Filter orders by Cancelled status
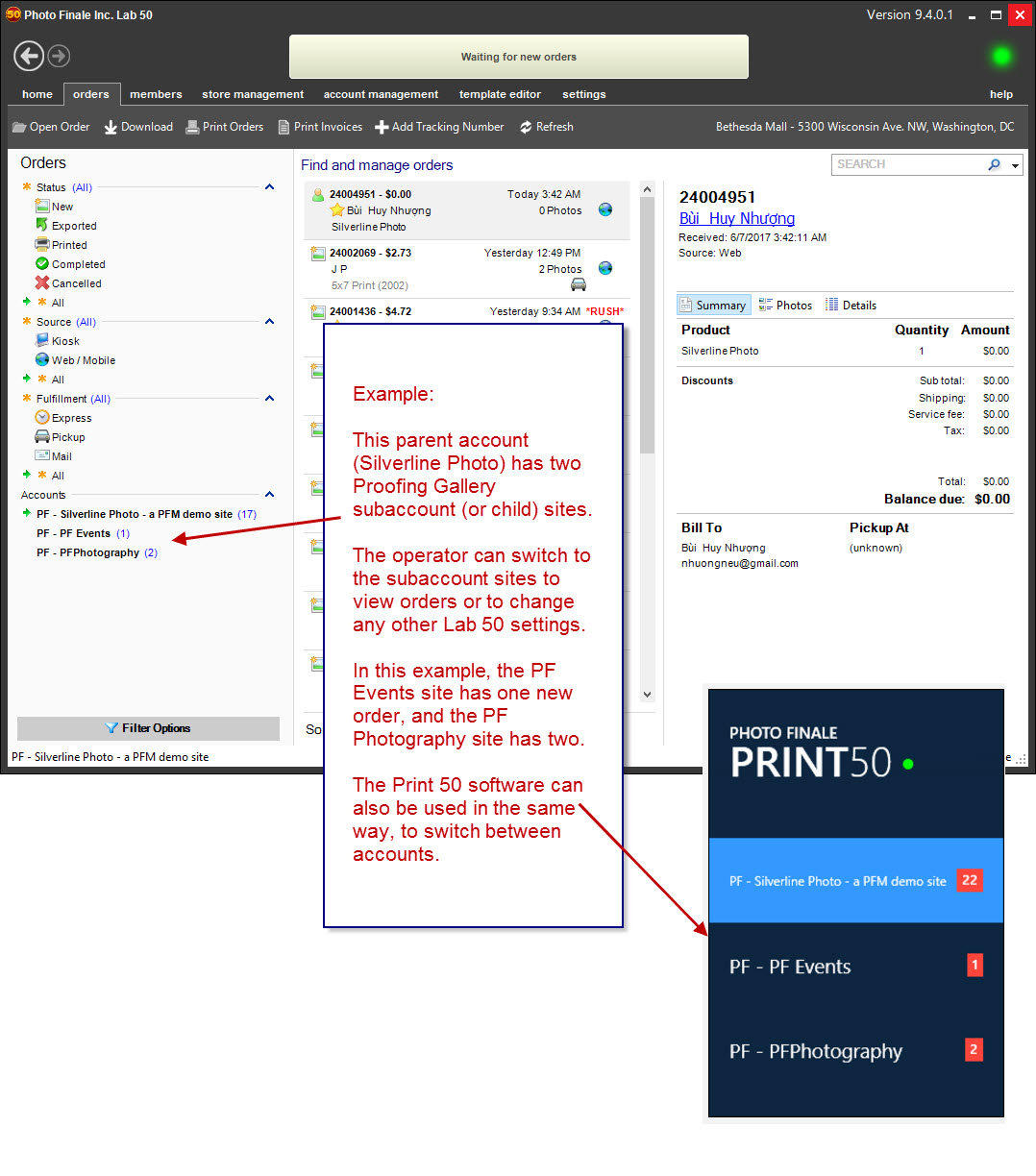Viewport: 1036px width, 1176px height. pos(68,283)
